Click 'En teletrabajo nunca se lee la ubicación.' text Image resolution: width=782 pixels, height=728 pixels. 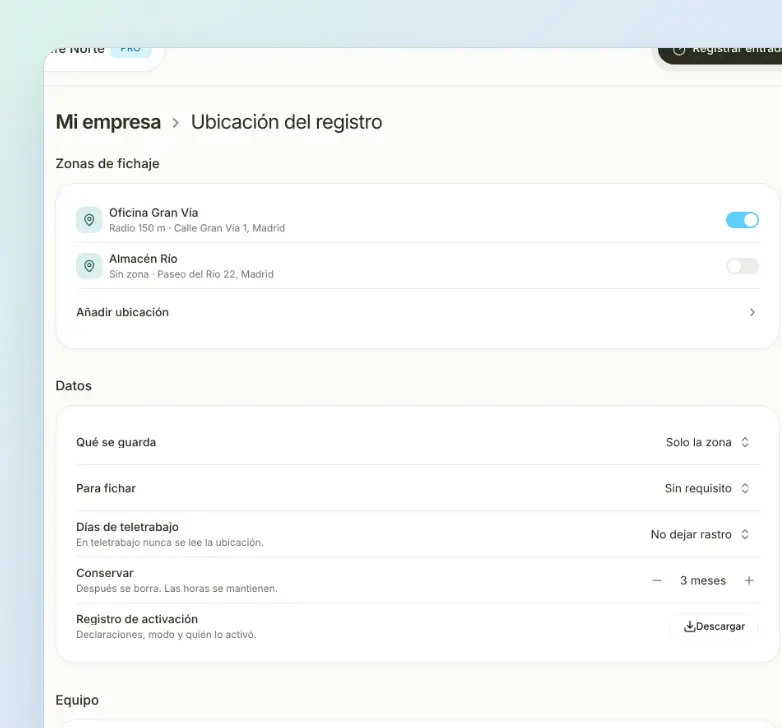point(170,543)
